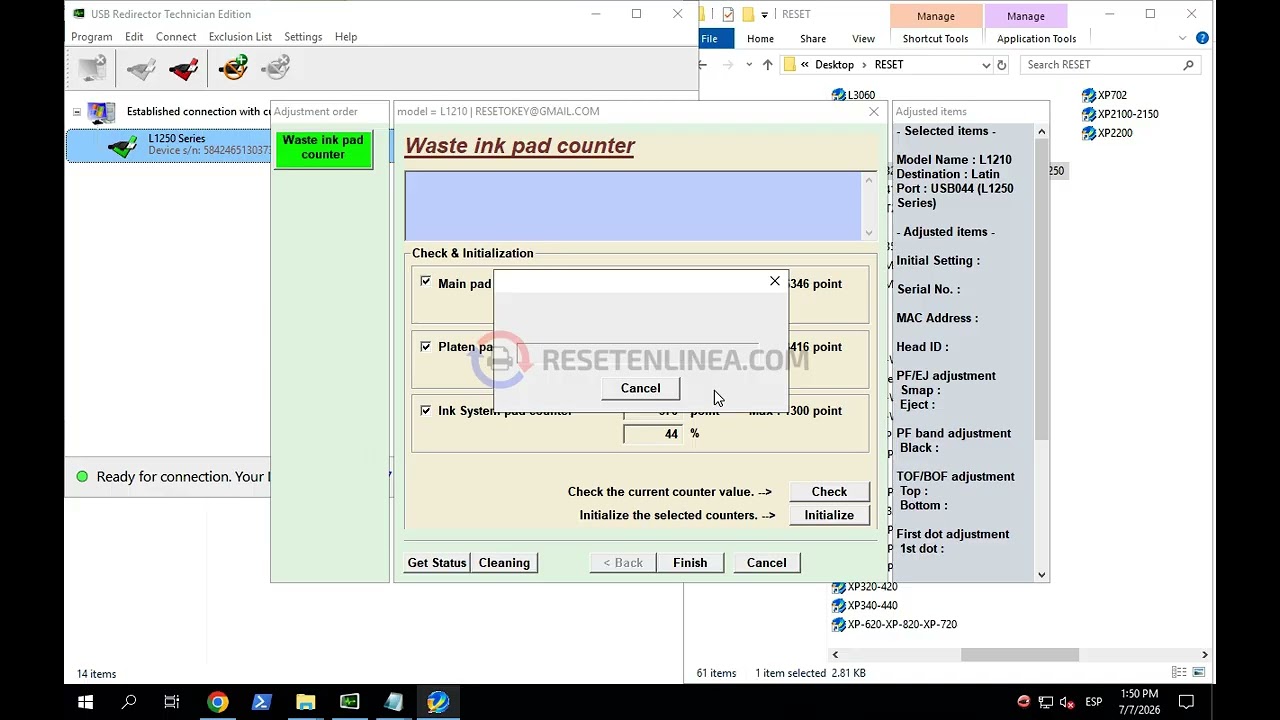Click the Cleaning button
Viewport: 1280px width, 720px height.
pos(504,563)
